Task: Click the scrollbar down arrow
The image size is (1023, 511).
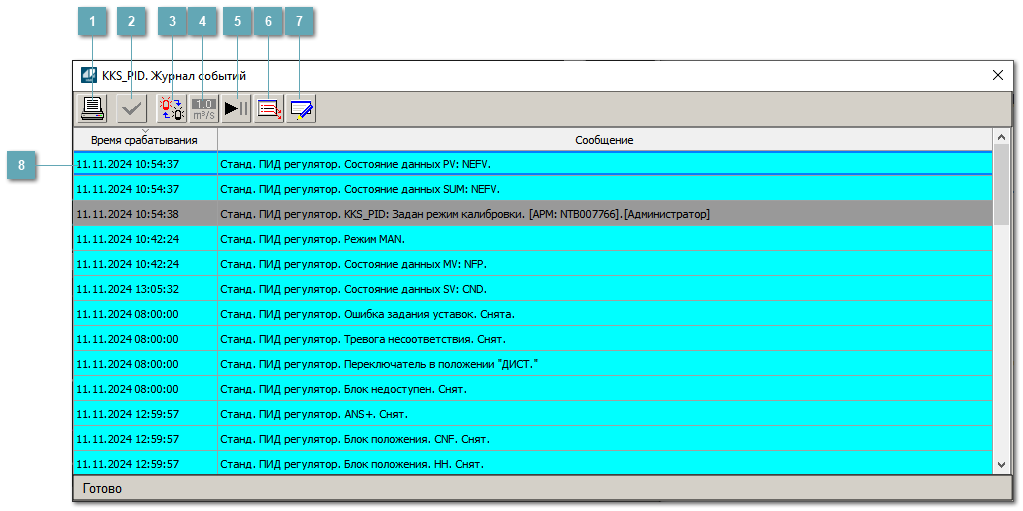Action: point(1001,464)
